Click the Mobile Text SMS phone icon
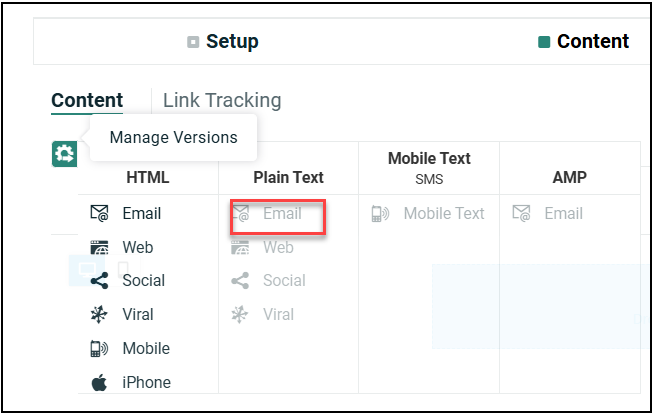This screenshot has width=652, height=413. pyautogui.click(x=380, y=213)
